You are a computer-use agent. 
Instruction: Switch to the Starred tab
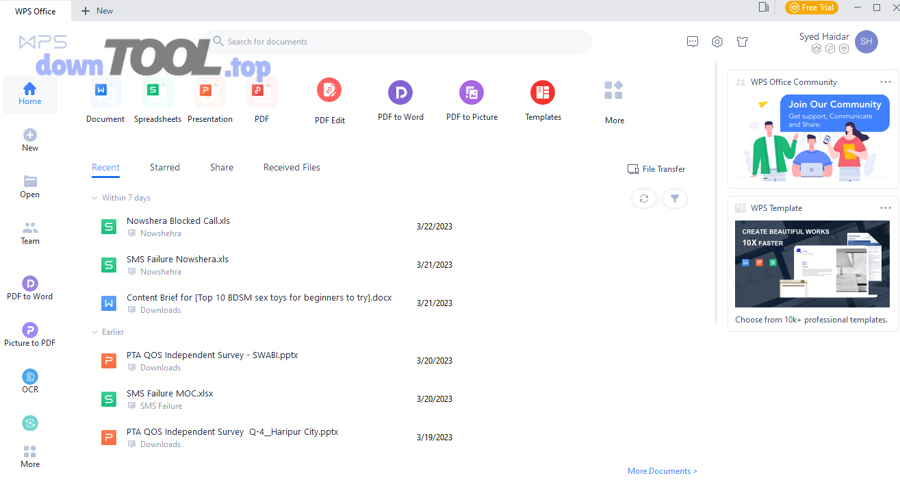click(165, 168)
